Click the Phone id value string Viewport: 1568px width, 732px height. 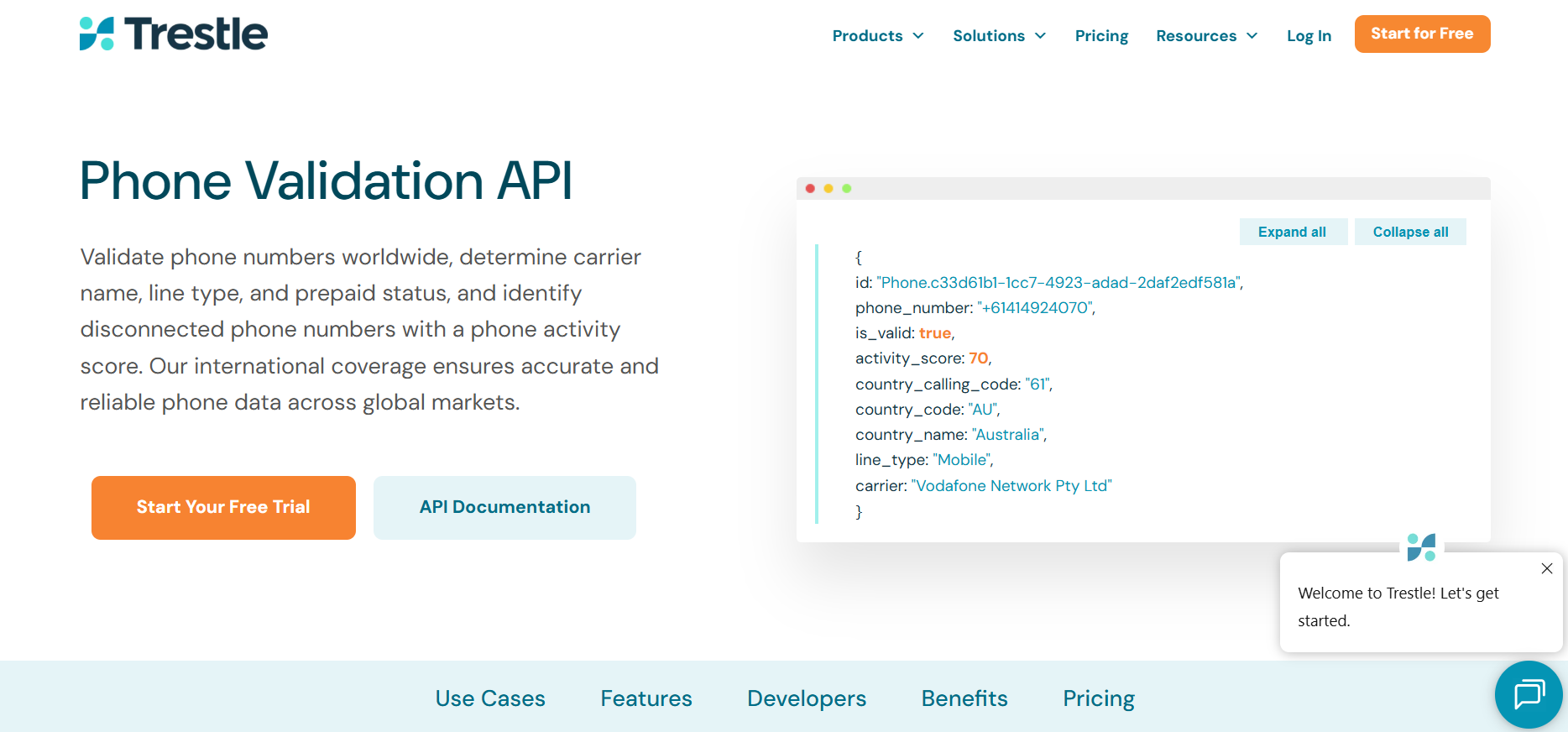point(1058,283)
